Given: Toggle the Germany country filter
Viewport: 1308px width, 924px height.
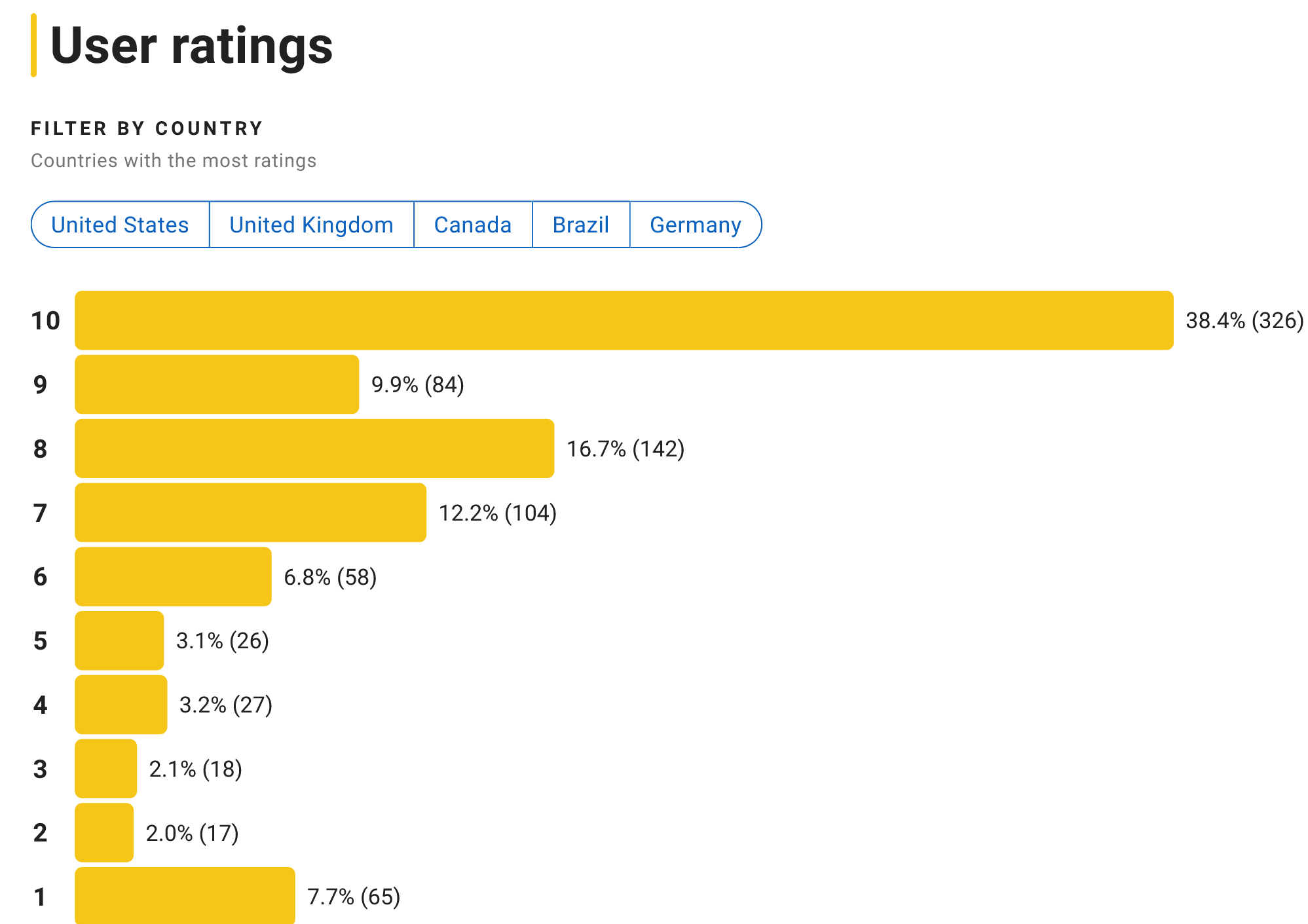Looking at the screenshot, I should pos(696,225).
